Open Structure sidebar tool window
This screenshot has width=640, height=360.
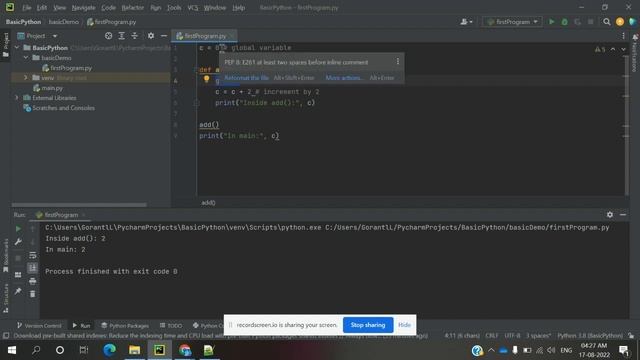click(5, 298)
